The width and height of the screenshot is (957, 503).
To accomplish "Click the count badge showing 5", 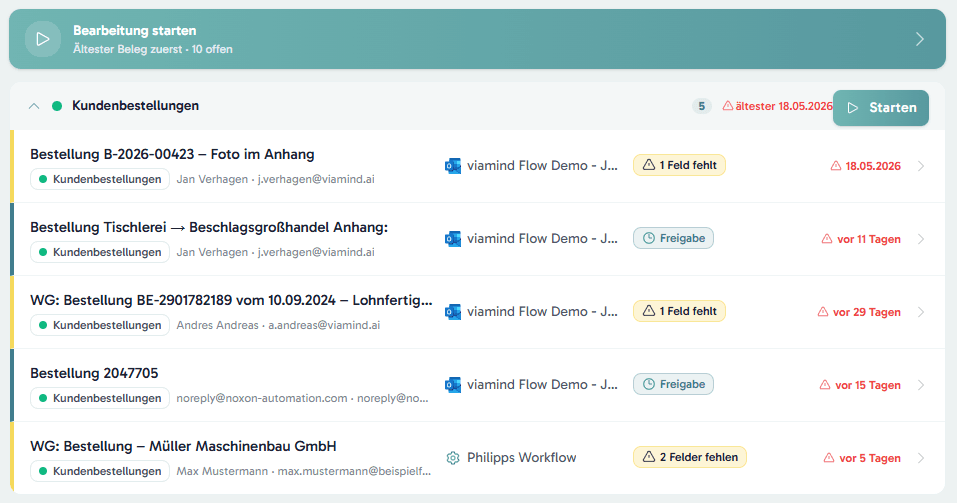I will coord(701,106).
